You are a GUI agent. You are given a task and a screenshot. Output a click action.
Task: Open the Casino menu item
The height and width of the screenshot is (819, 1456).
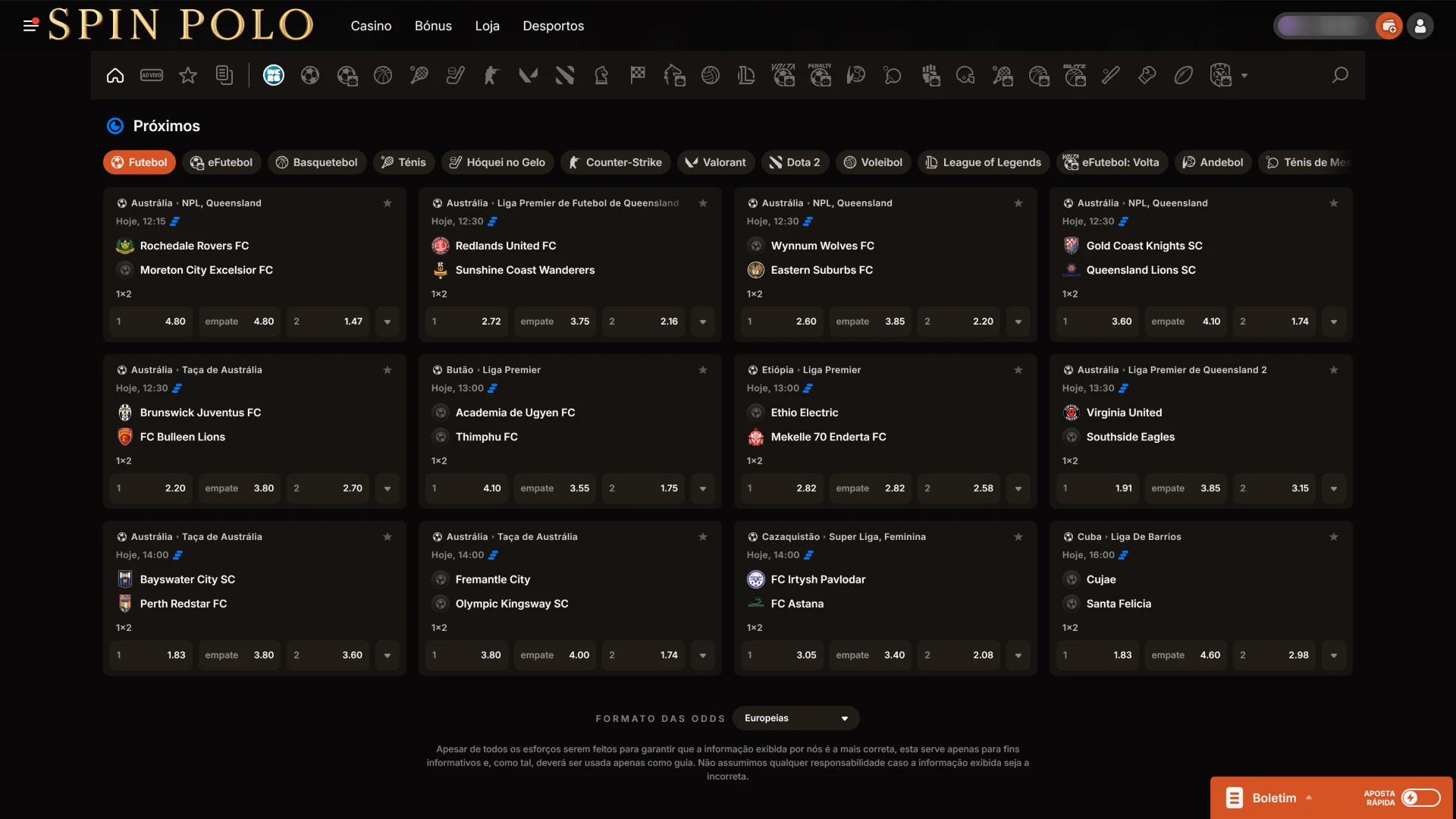371,26
